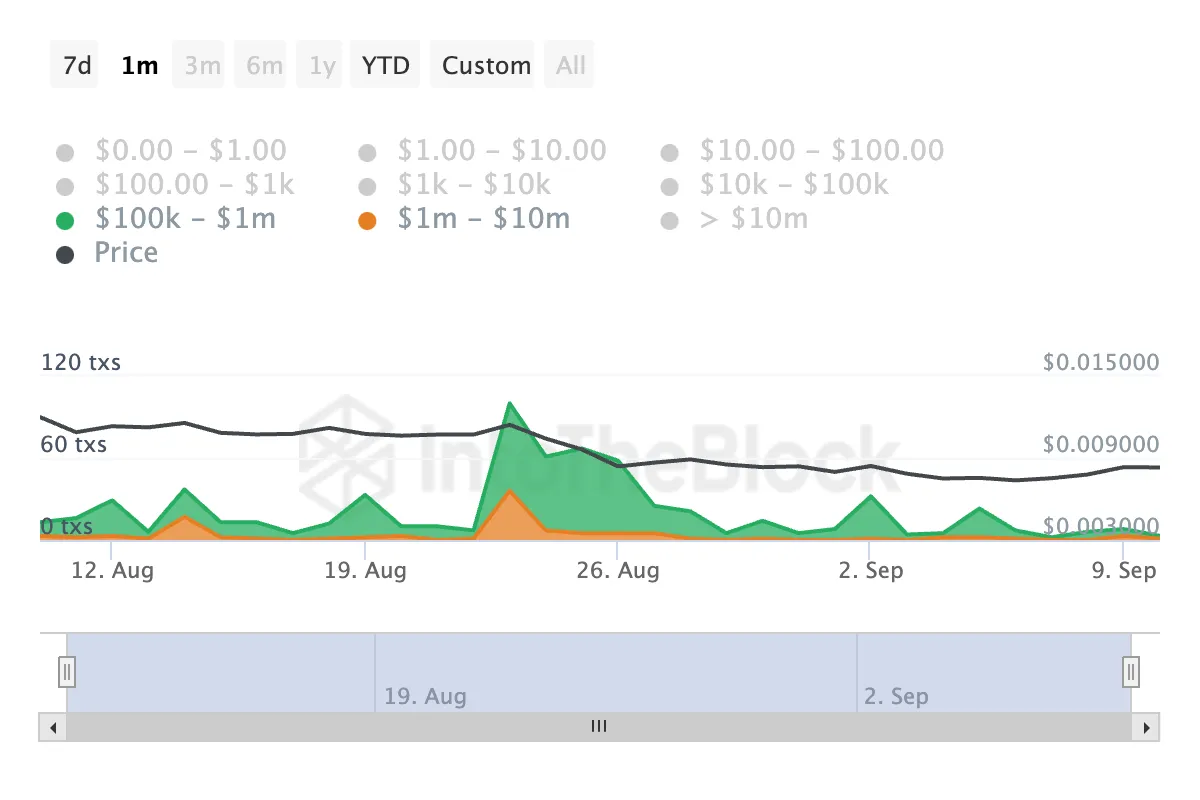Click the right navigator range handle
The image size is (1200, 800).
1131,670
